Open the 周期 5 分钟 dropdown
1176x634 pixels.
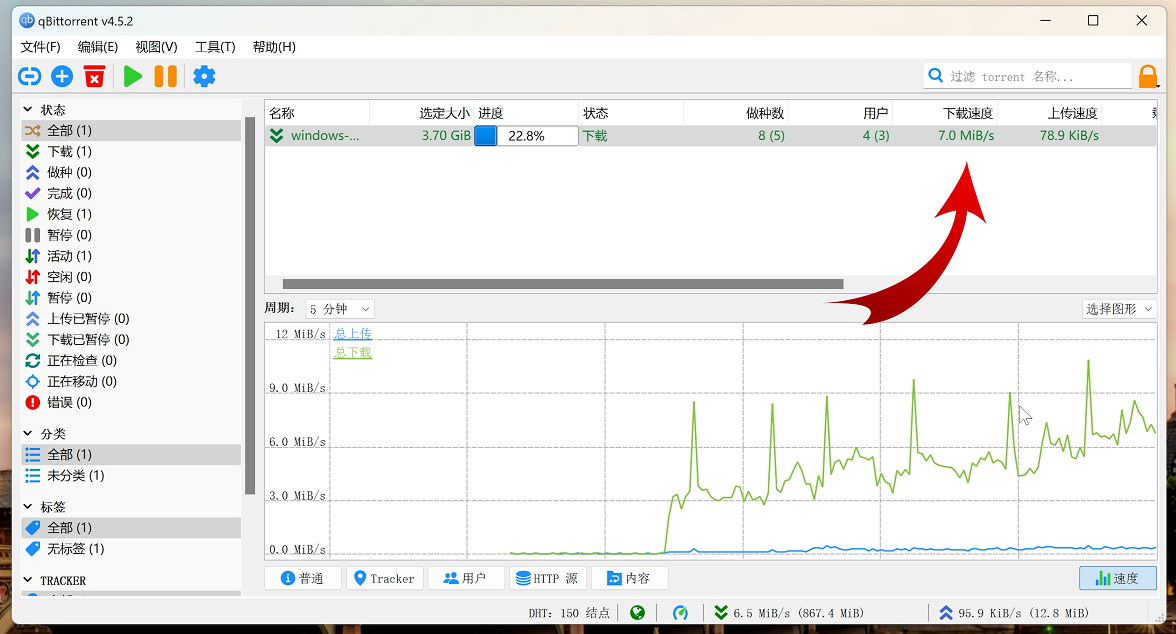[x=340, y=309]
